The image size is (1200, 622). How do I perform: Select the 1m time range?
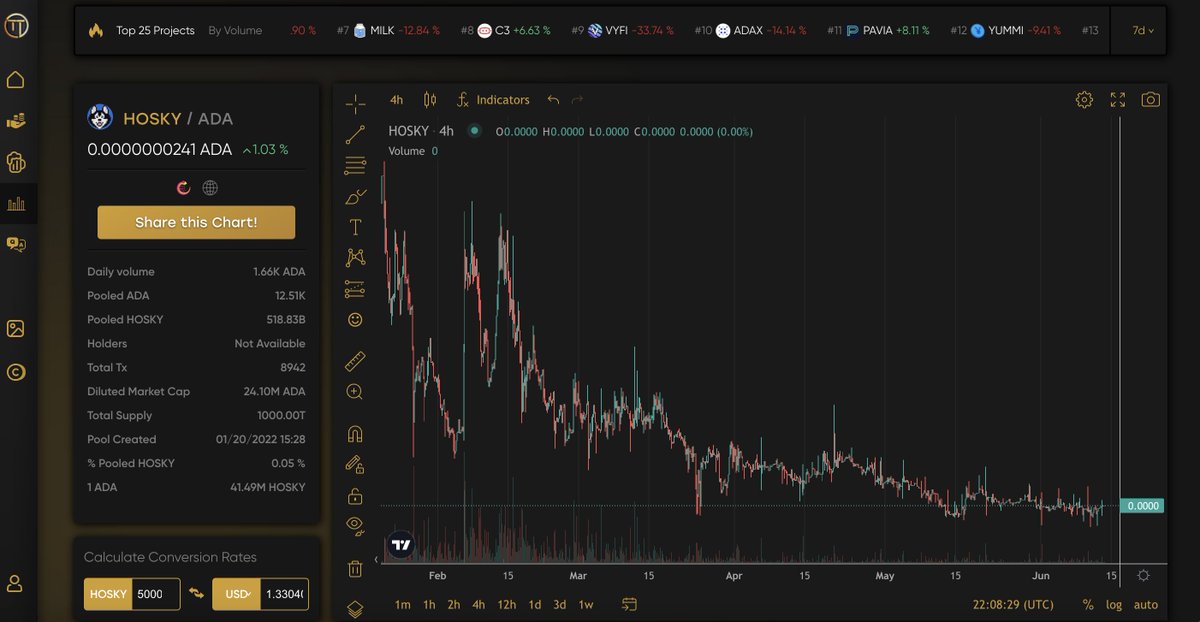[x=403, y=604]
